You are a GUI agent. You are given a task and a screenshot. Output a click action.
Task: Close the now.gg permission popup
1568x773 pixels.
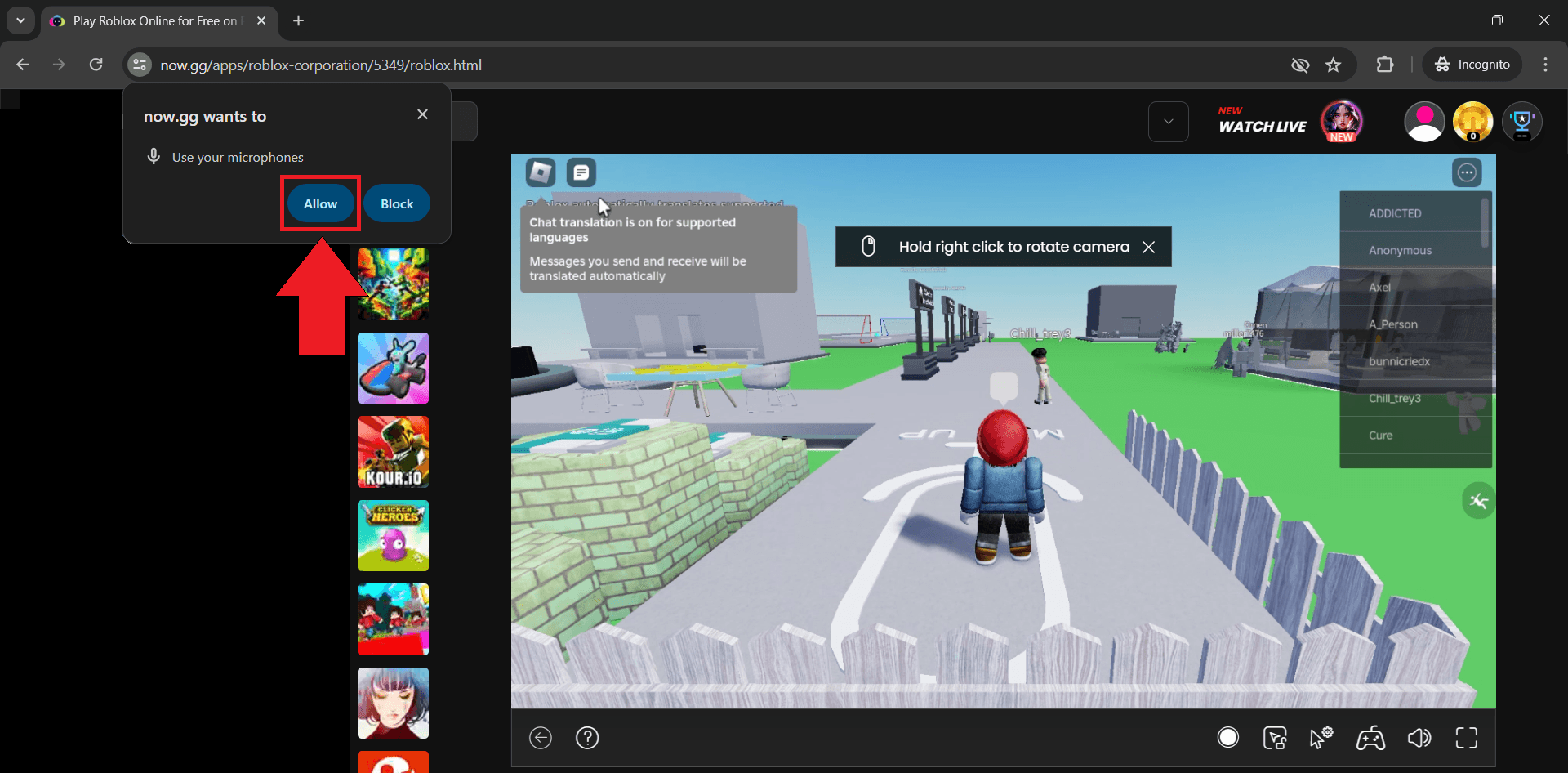pos(422,114)
